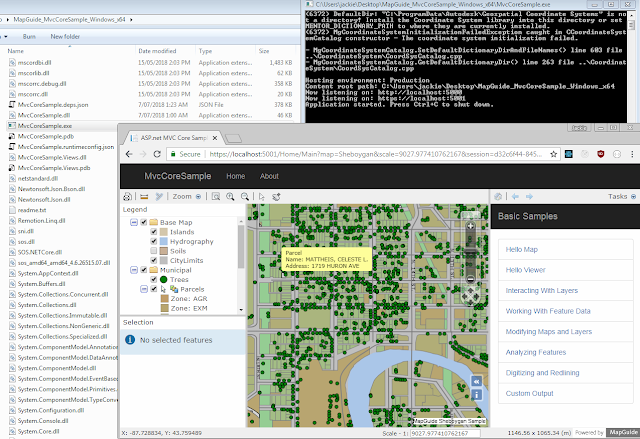Open Digitizing and Redlining sample
Image resolution: width=640 pixels, height=439 pixels.
[x=542, y=373]
